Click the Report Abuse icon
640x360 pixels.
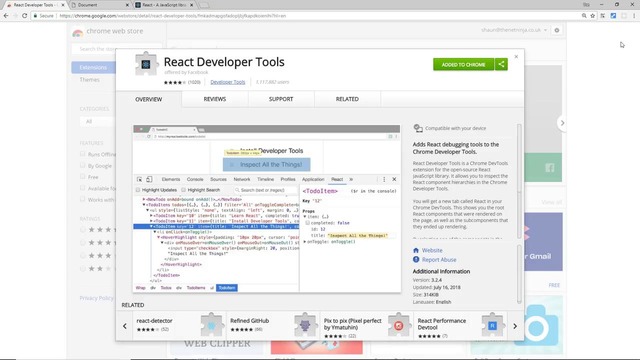(416, 260)
